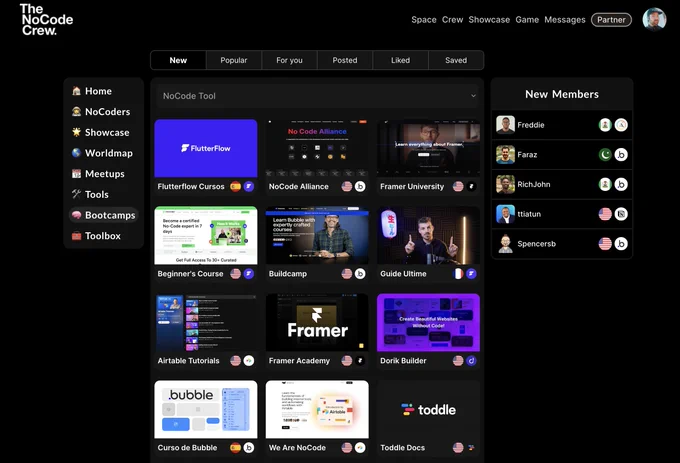Image resolution: width=680 pixels, height=463 pixels.
Task: Open Messages in the top navigation
Action: [565, 20]
